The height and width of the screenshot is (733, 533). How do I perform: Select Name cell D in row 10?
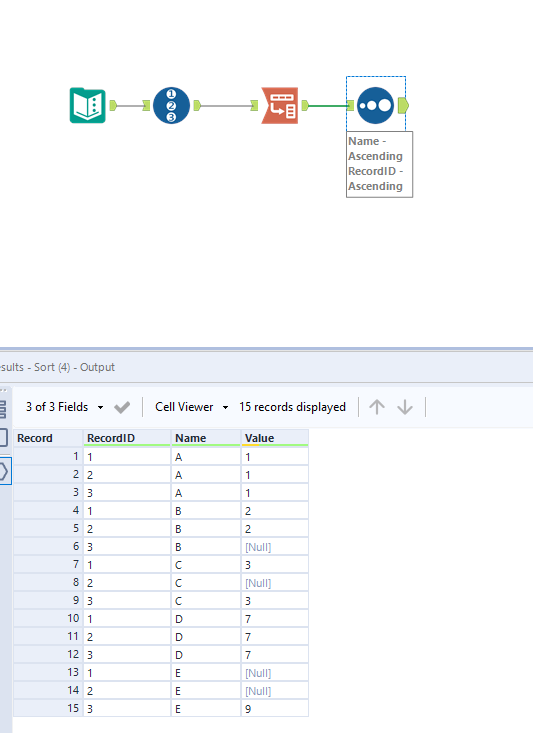206,619
